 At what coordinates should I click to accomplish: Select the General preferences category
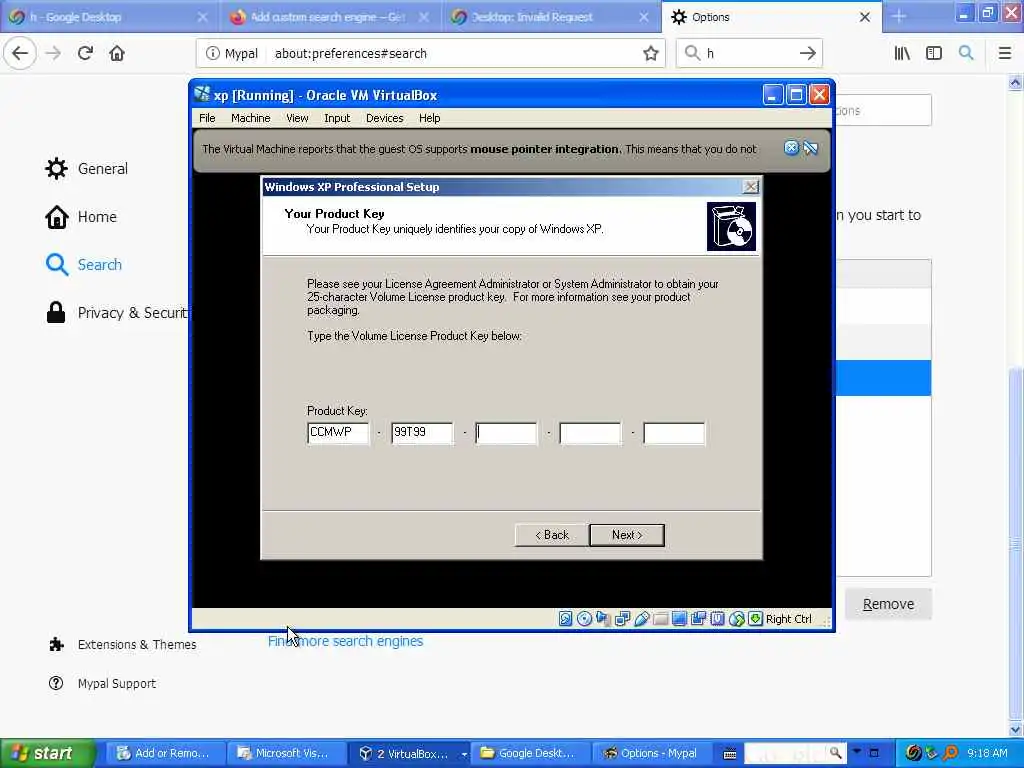[x=87, y=168]
